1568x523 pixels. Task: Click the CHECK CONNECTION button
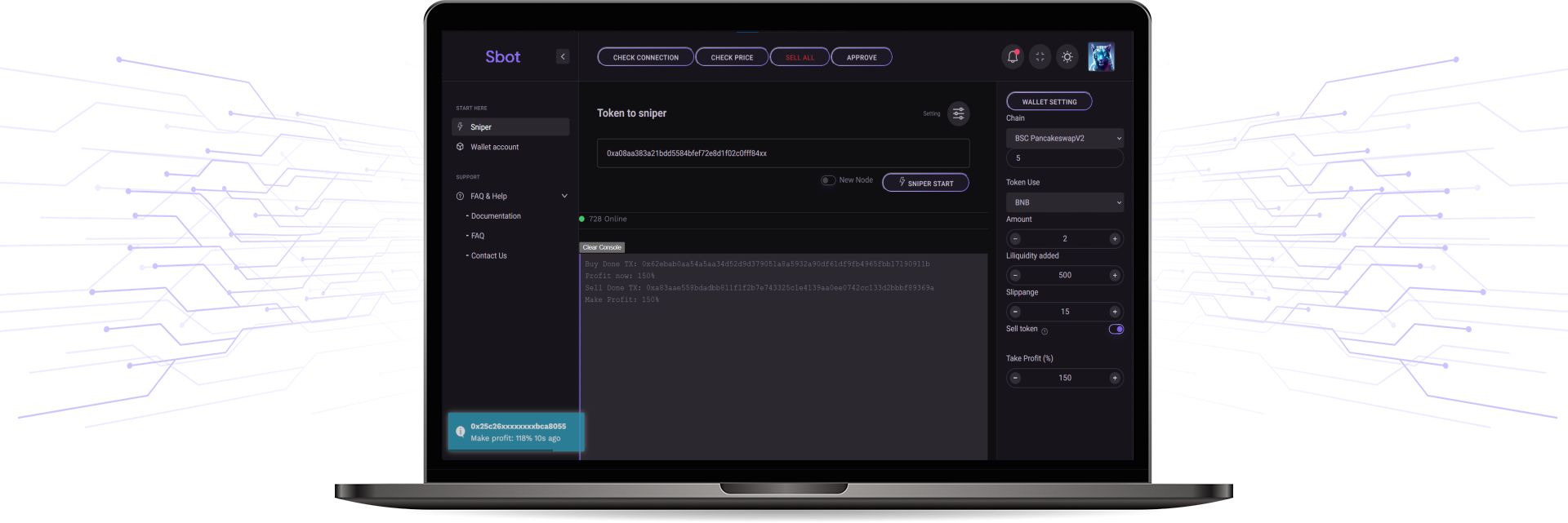[645, 57]
